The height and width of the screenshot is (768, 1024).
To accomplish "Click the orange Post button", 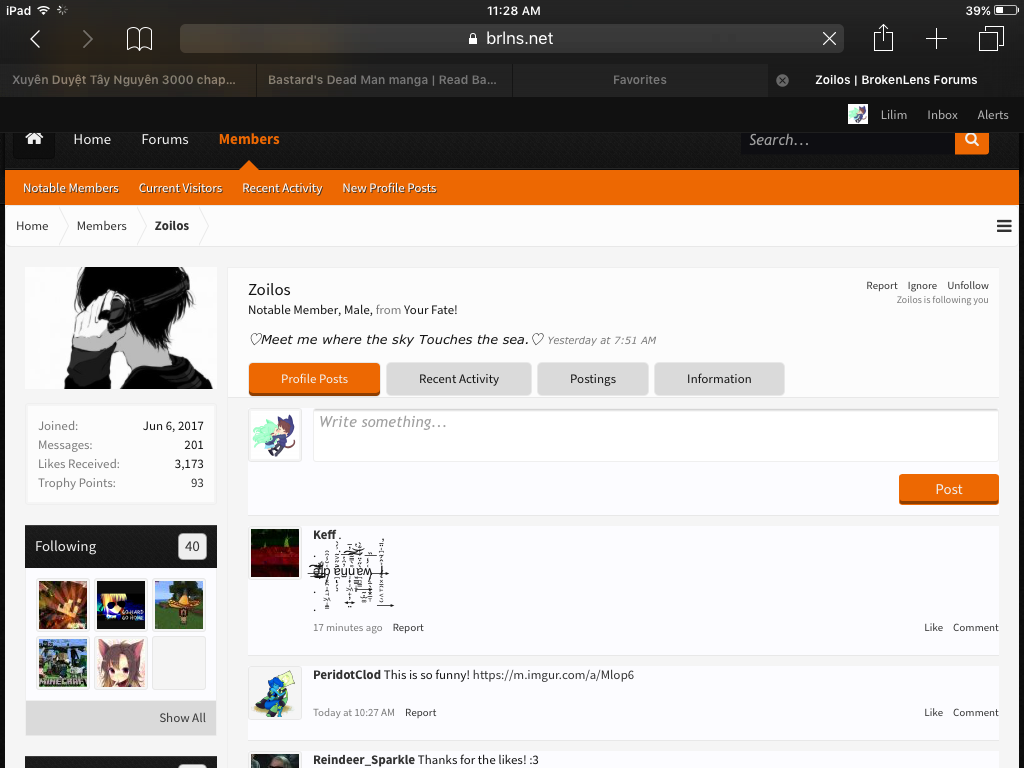I will [948, 489].
